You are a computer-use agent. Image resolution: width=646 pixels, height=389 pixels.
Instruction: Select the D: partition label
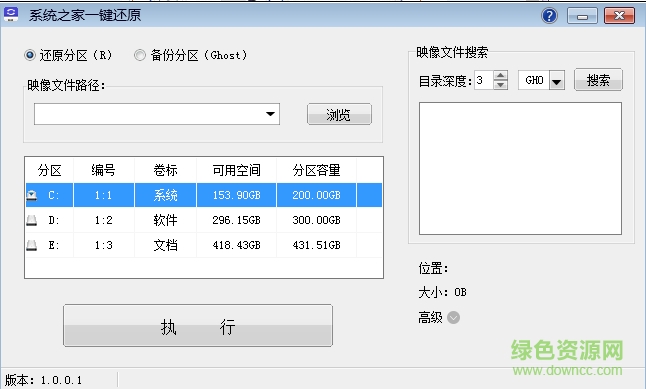click(x=54, y=220)
